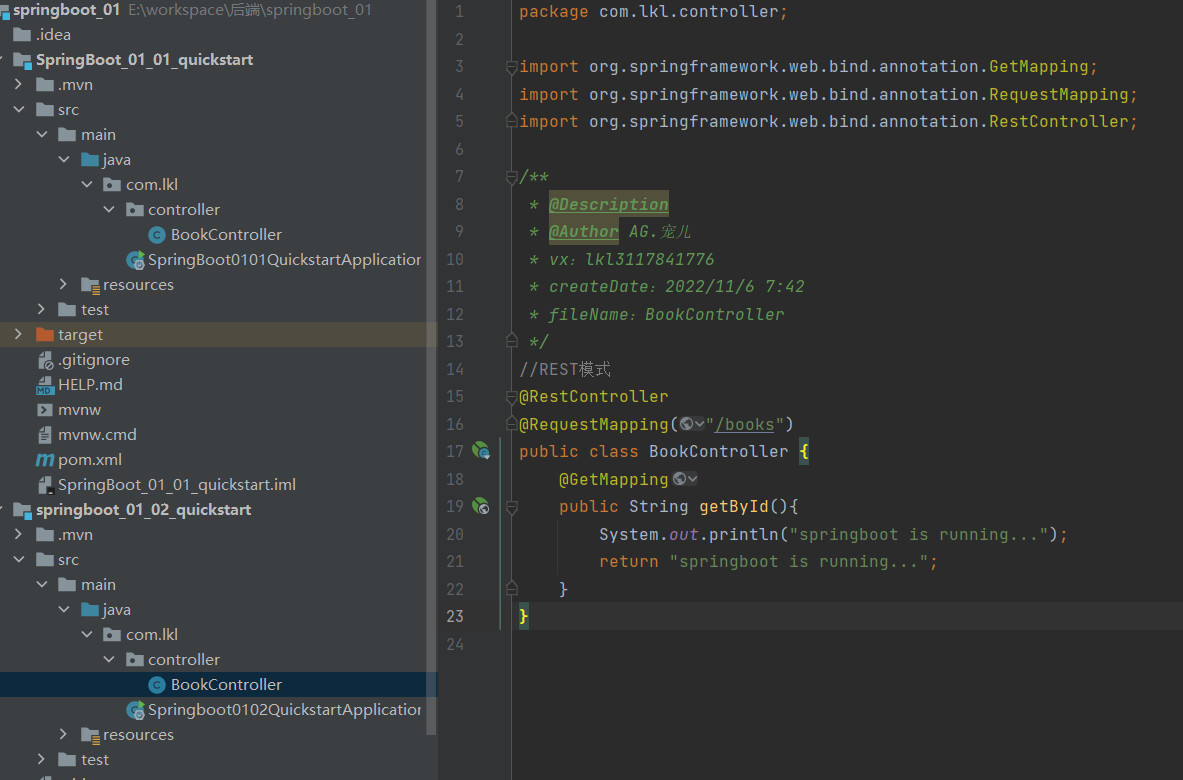Collapse controller package in springboot_01_02_quickstart

tap(109, 659)
